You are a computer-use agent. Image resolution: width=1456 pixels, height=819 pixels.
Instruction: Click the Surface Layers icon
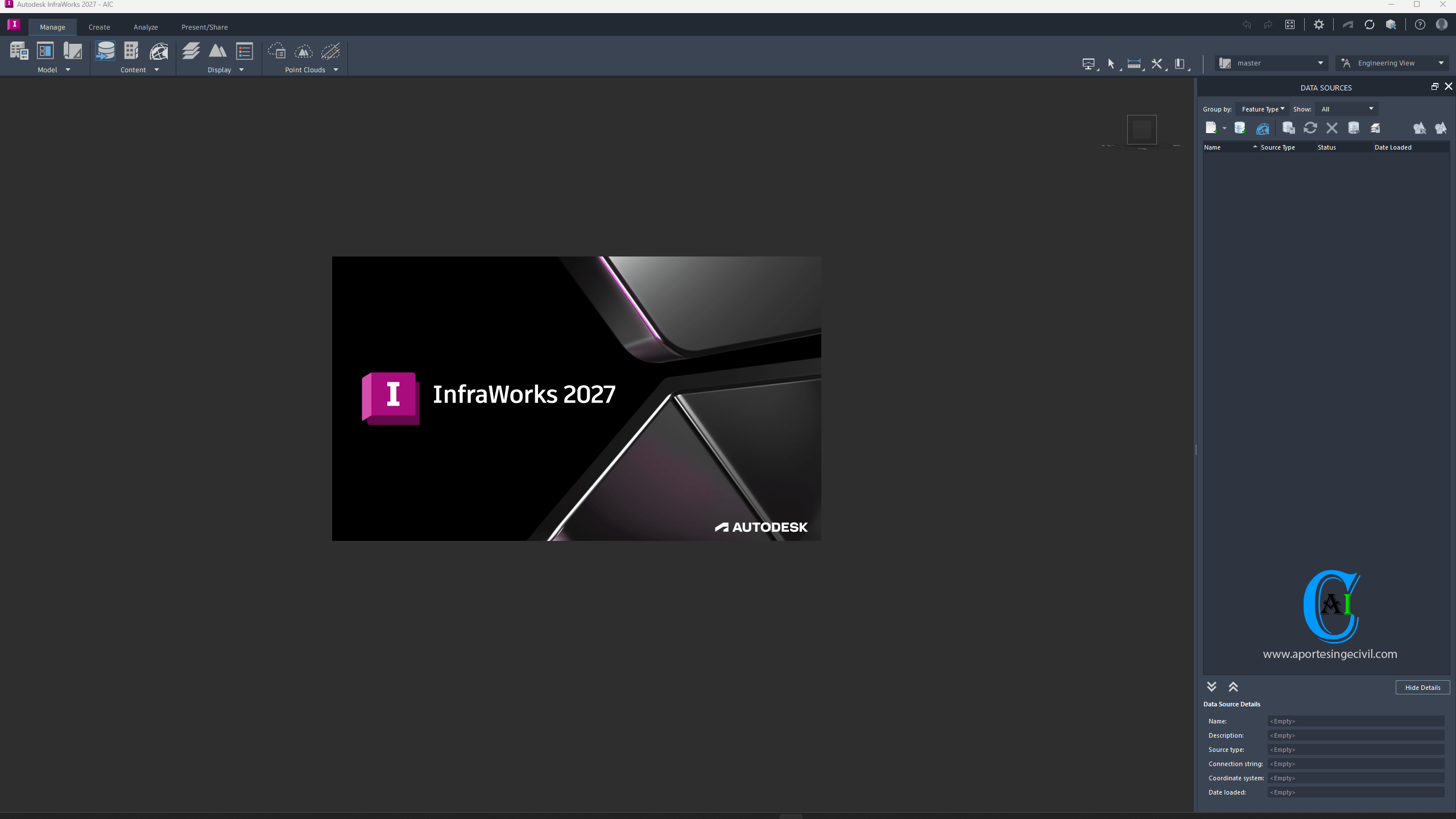point(191,51)
